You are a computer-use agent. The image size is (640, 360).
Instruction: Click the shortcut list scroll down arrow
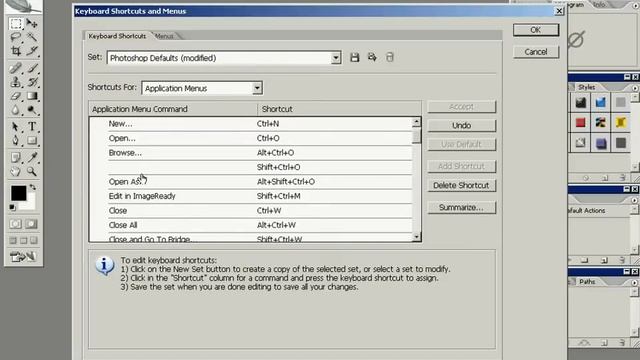coord(416,236)
